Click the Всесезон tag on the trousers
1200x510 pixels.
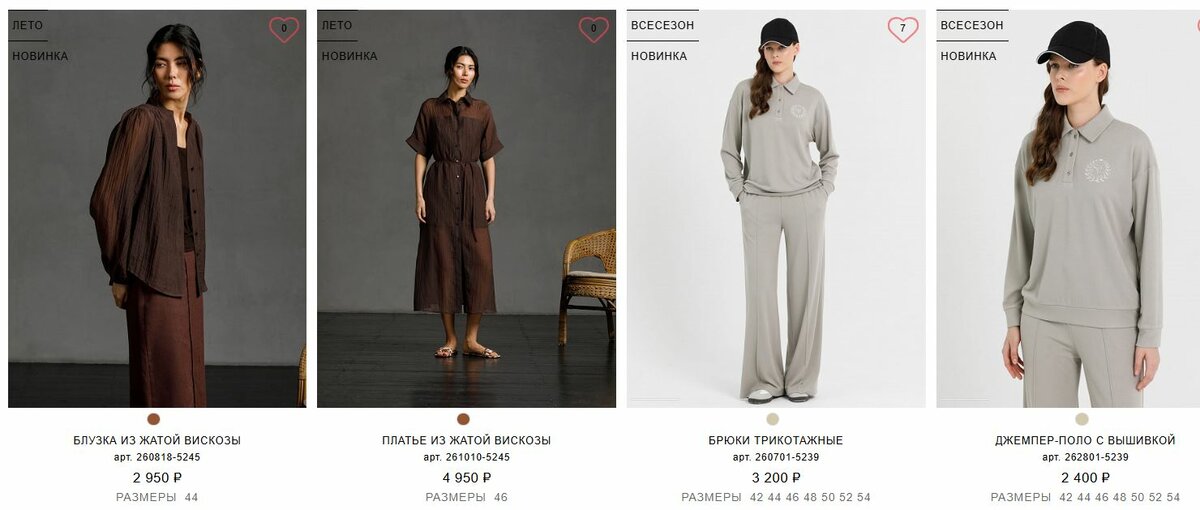662,25
